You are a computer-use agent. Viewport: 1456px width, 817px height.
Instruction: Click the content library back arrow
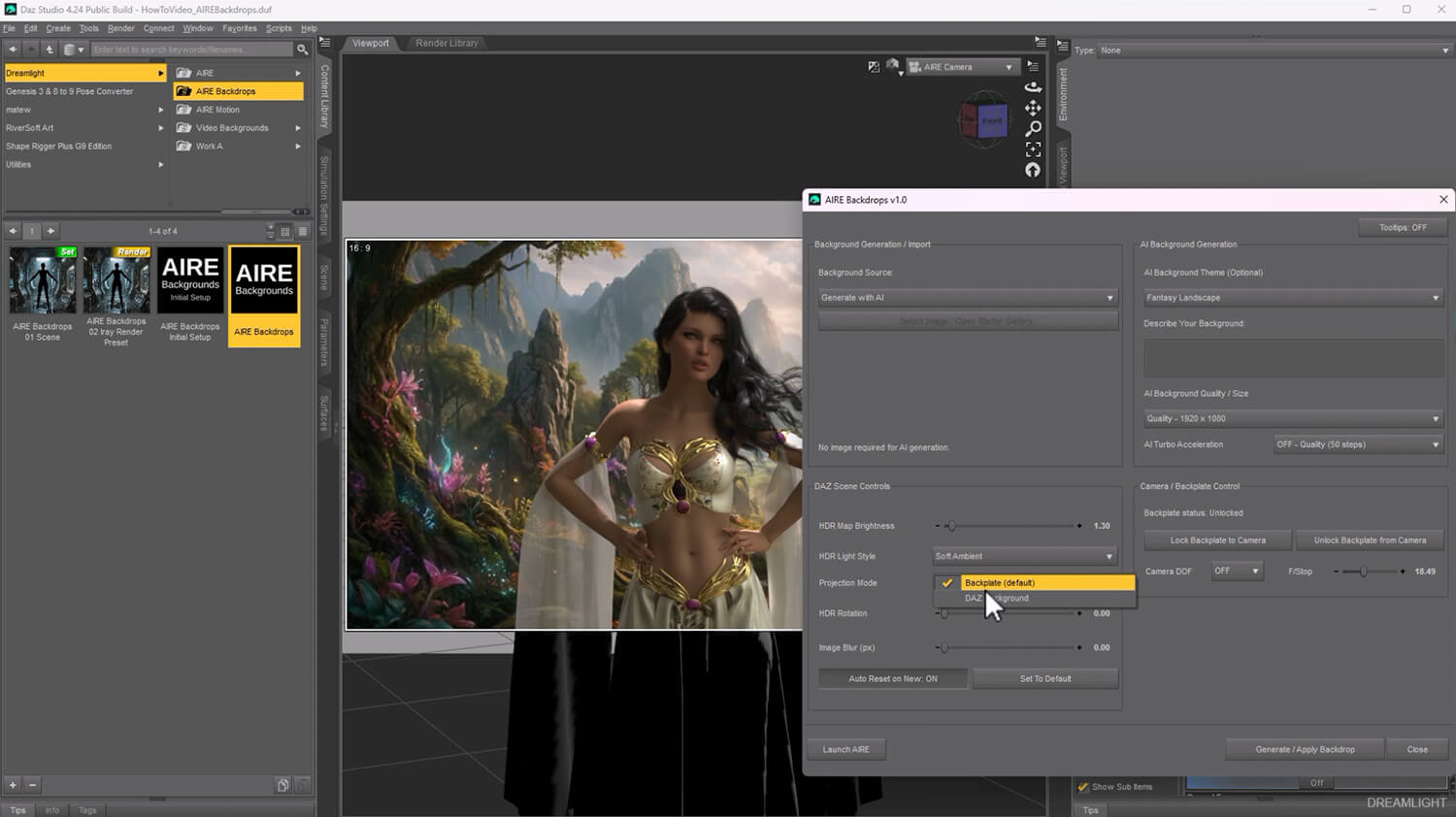(x=13, y=49)
